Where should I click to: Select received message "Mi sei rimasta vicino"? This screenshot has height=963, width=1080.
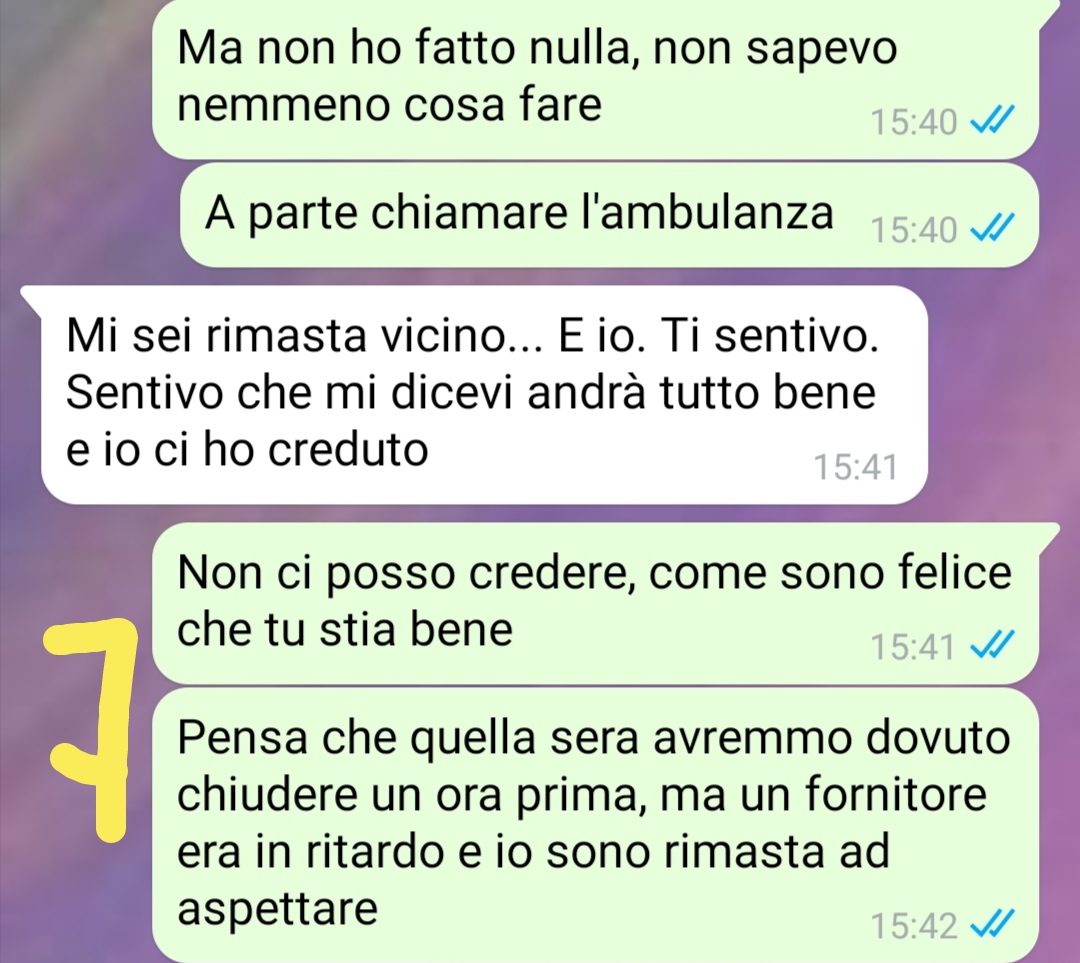(x=484, y=395)
